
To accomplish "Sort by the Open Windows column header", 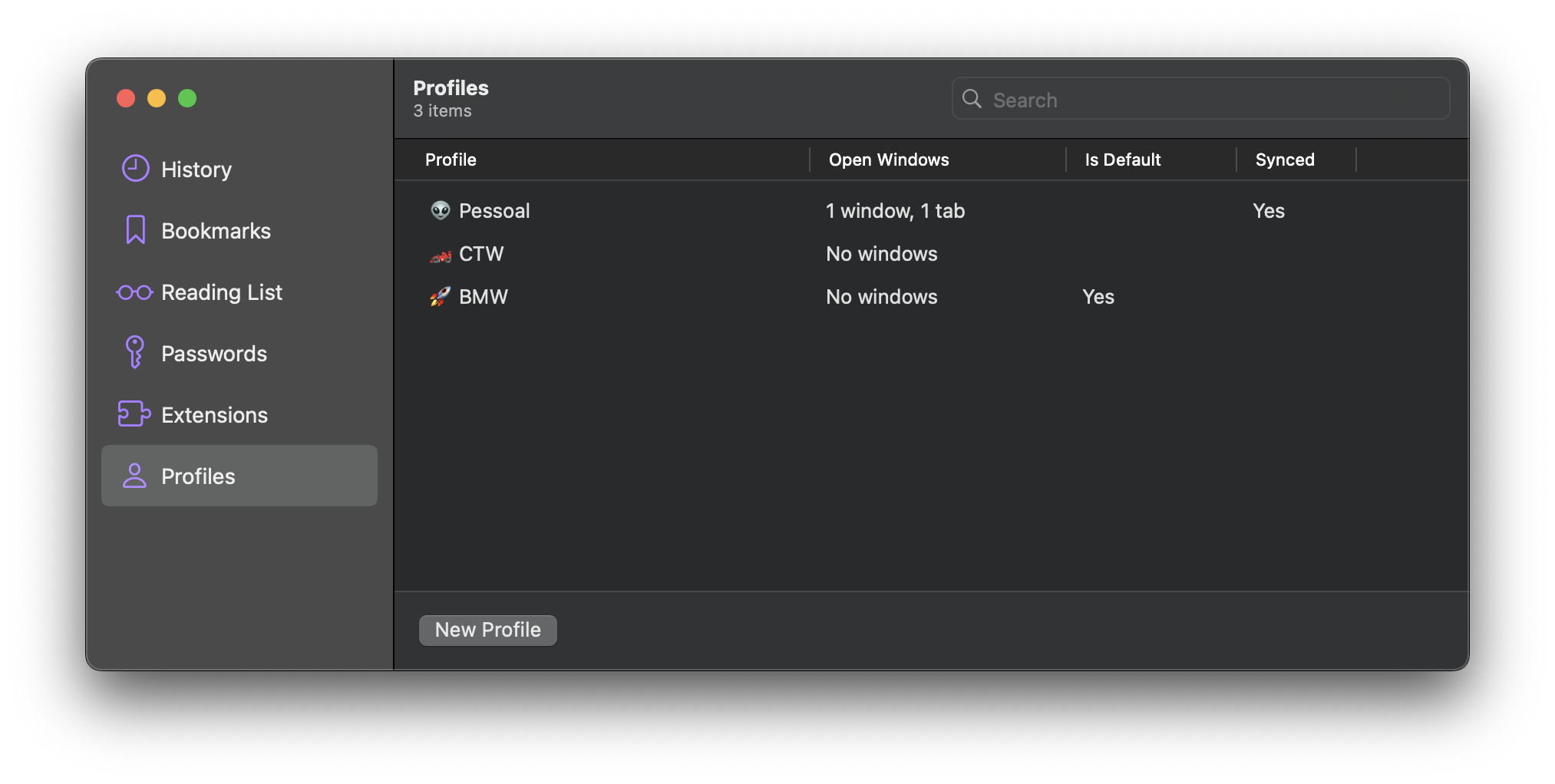I will [x=888, y=160].
